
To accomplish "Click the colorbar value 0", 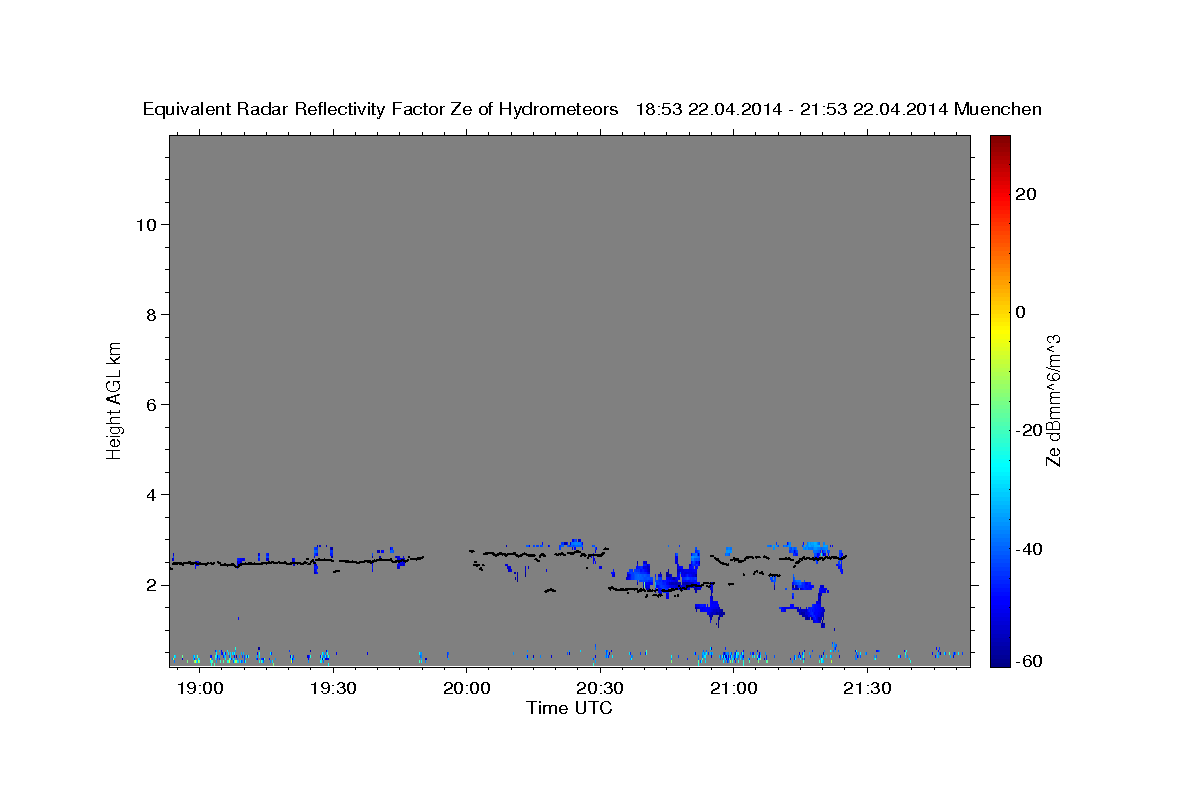I will (1020, 312).
